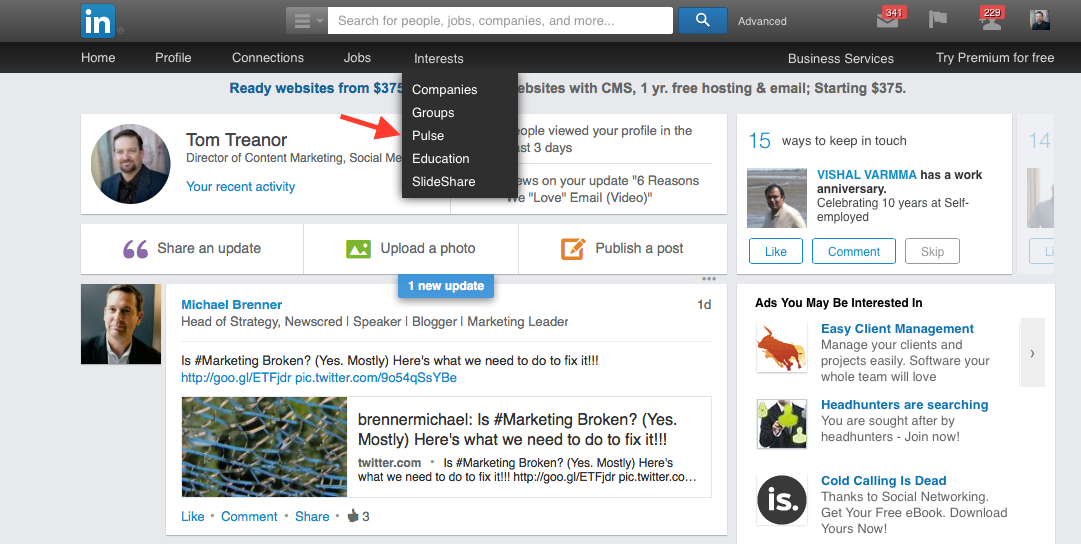Open VISHAL VARMMA's profile link
This screenshot has width=1081, height=544.
pyautogui.click(x=867, y=175)
